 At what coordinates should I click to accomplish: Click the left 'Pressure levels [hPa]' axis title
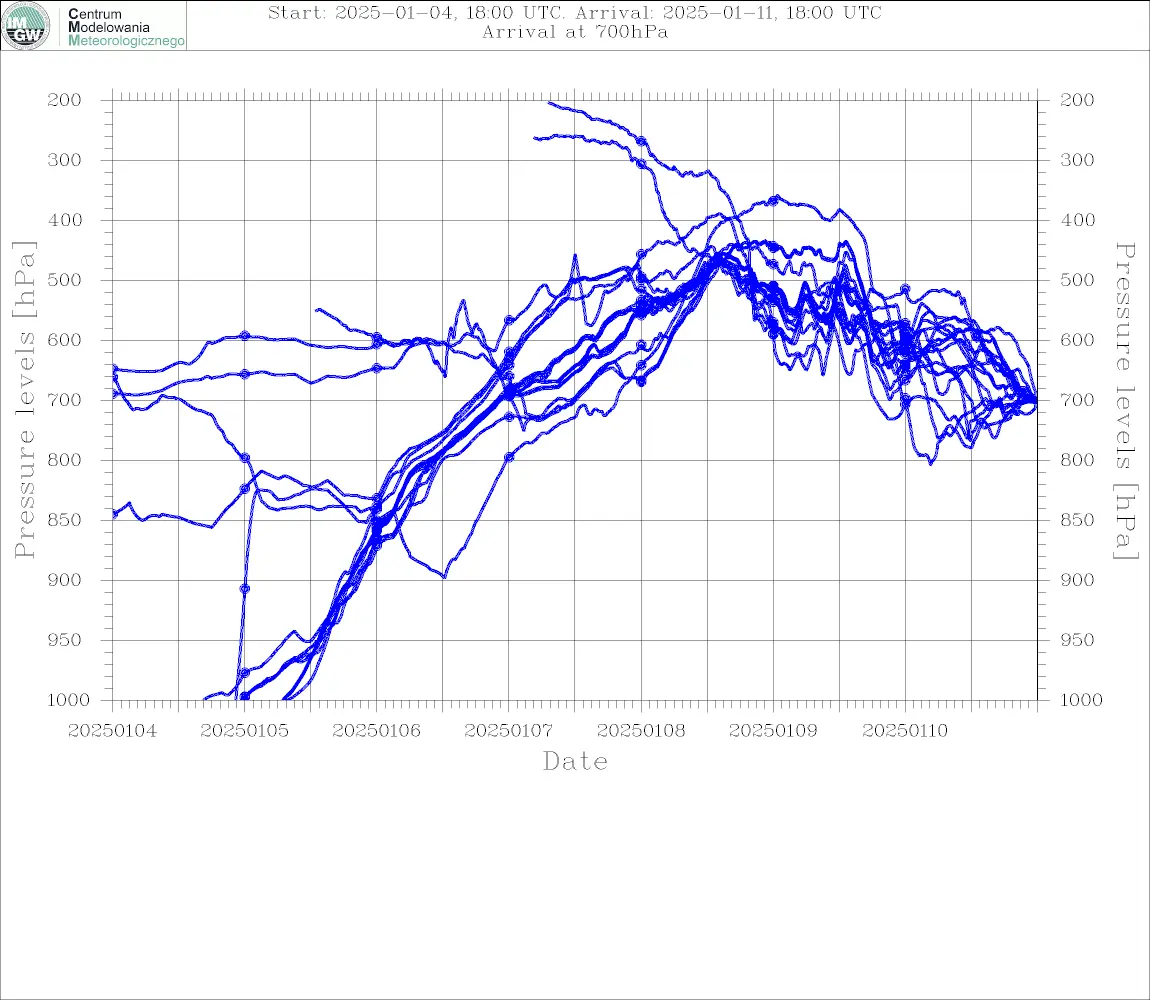[24, 400]
